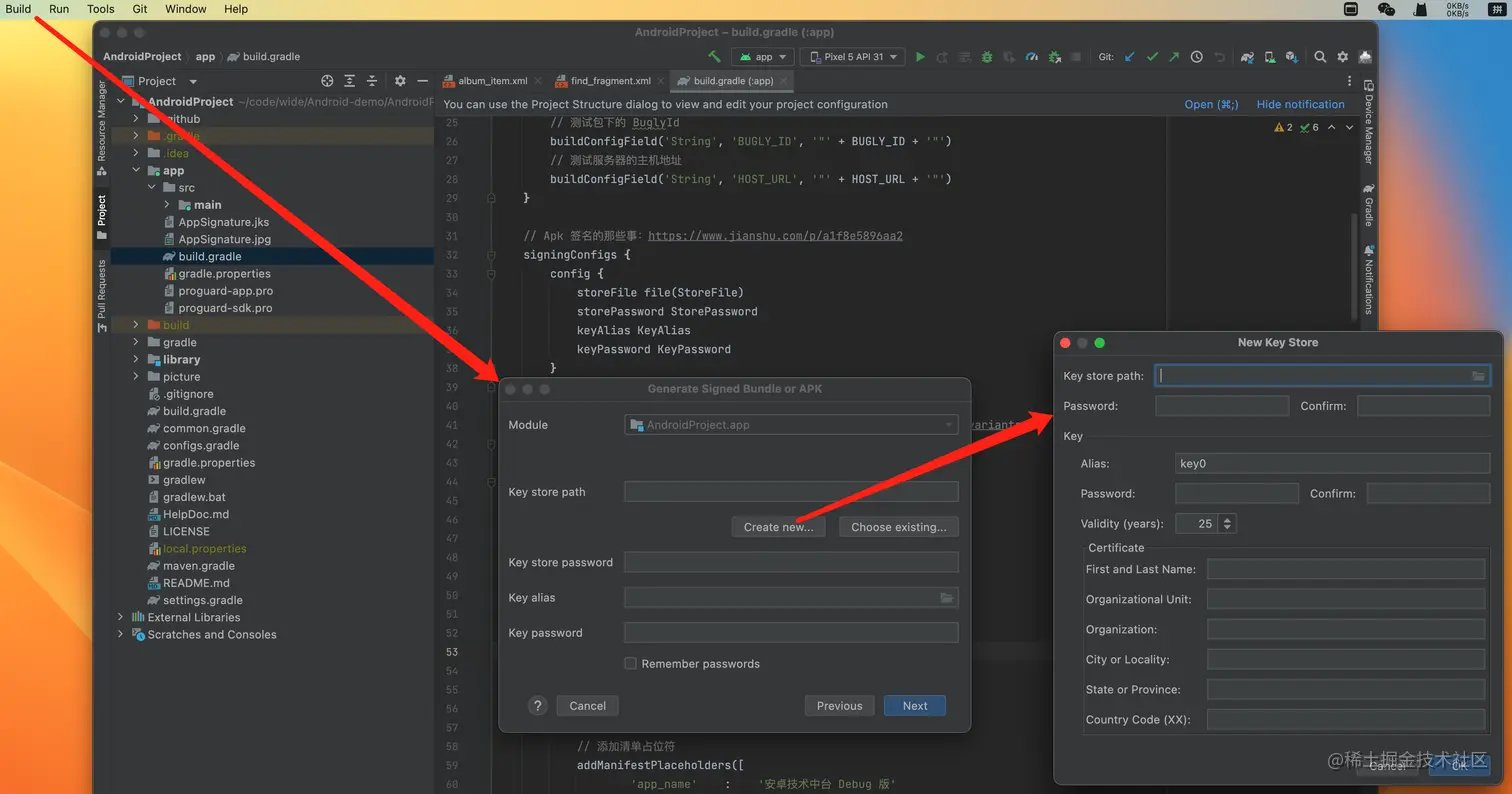
Task: Switch to find_fragment.xml tab
Action: pos(610,81)
